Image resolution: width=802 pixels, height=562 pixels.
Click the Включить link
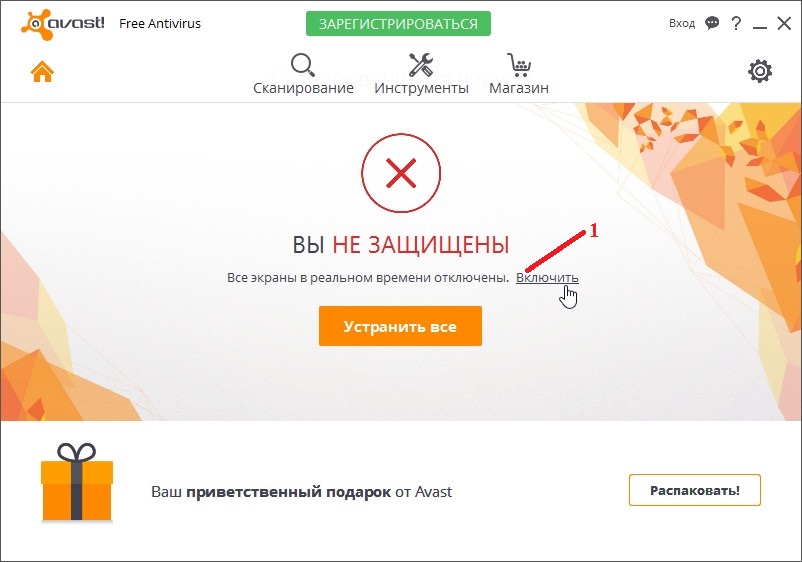[547, 278]
